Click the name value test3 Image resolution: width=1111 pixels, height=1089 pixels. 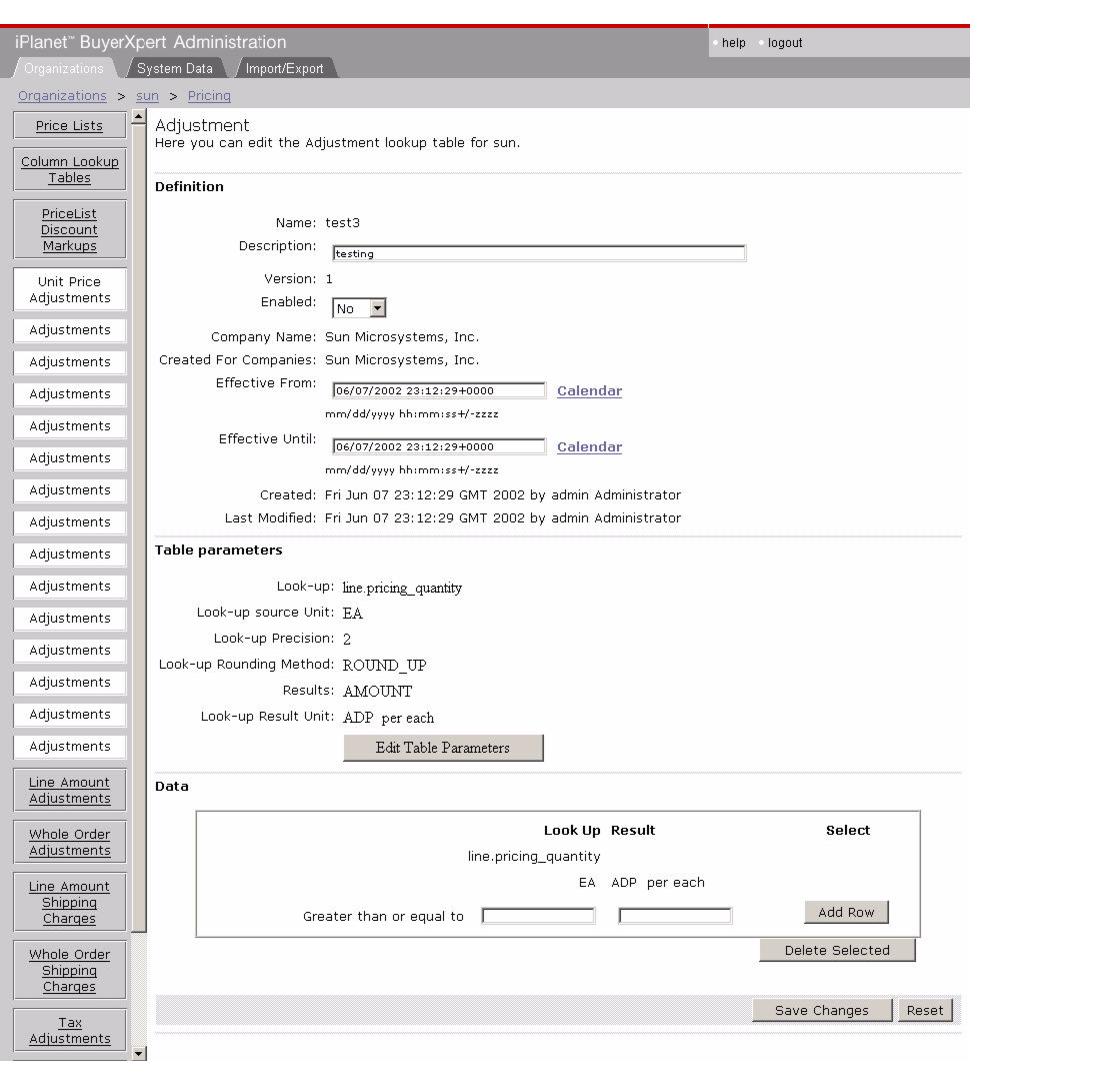(343, 223)
